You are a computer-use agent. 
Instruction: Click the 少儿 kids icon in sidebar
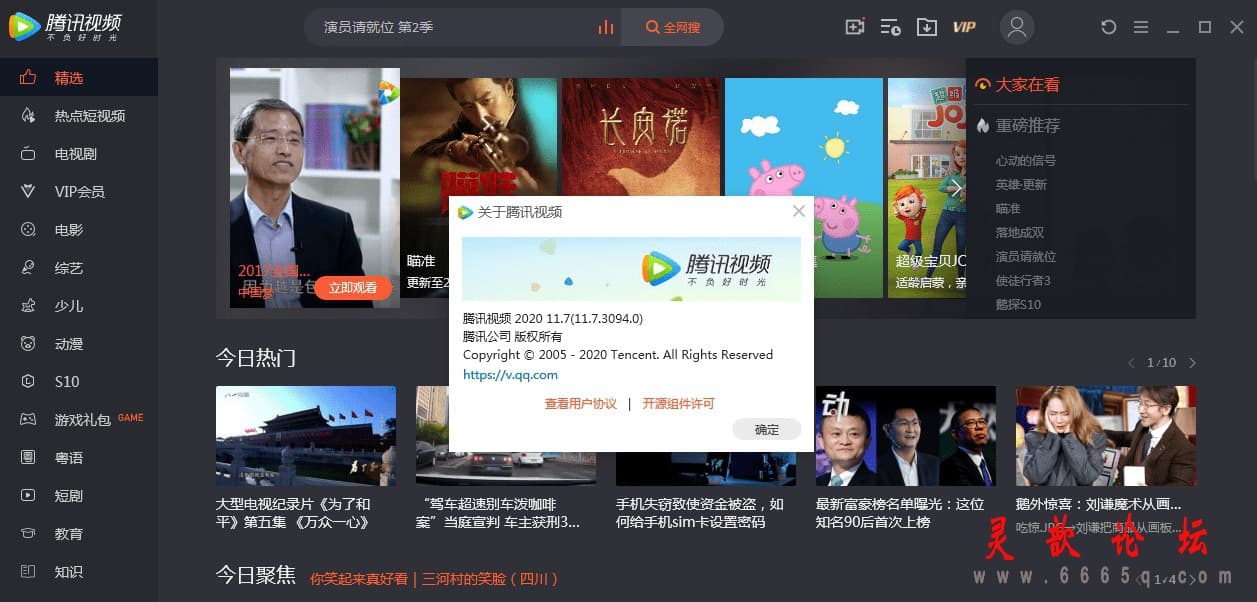[x=28, y=306]
